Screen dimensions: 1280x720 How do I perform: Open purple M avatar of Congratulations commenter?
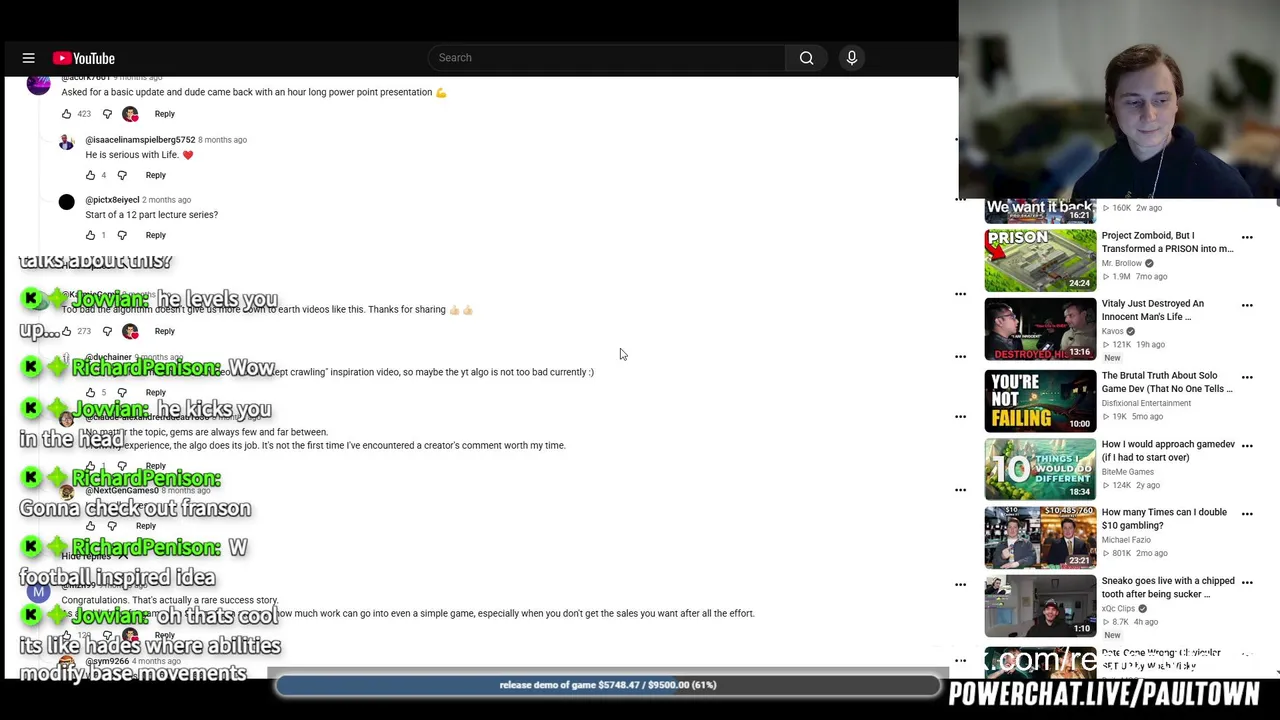38,592
